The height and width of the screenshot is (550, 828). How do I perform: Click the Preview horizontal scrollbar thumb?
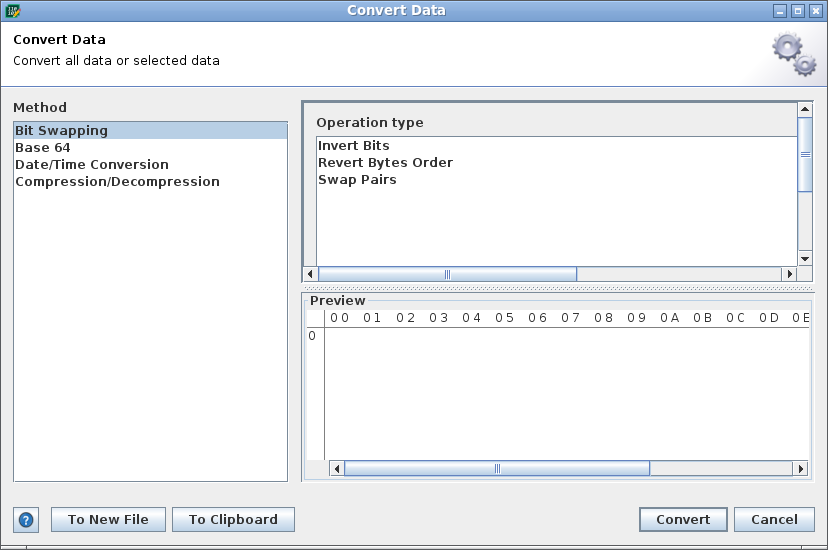pyautogui.click(x=497, y=468)
